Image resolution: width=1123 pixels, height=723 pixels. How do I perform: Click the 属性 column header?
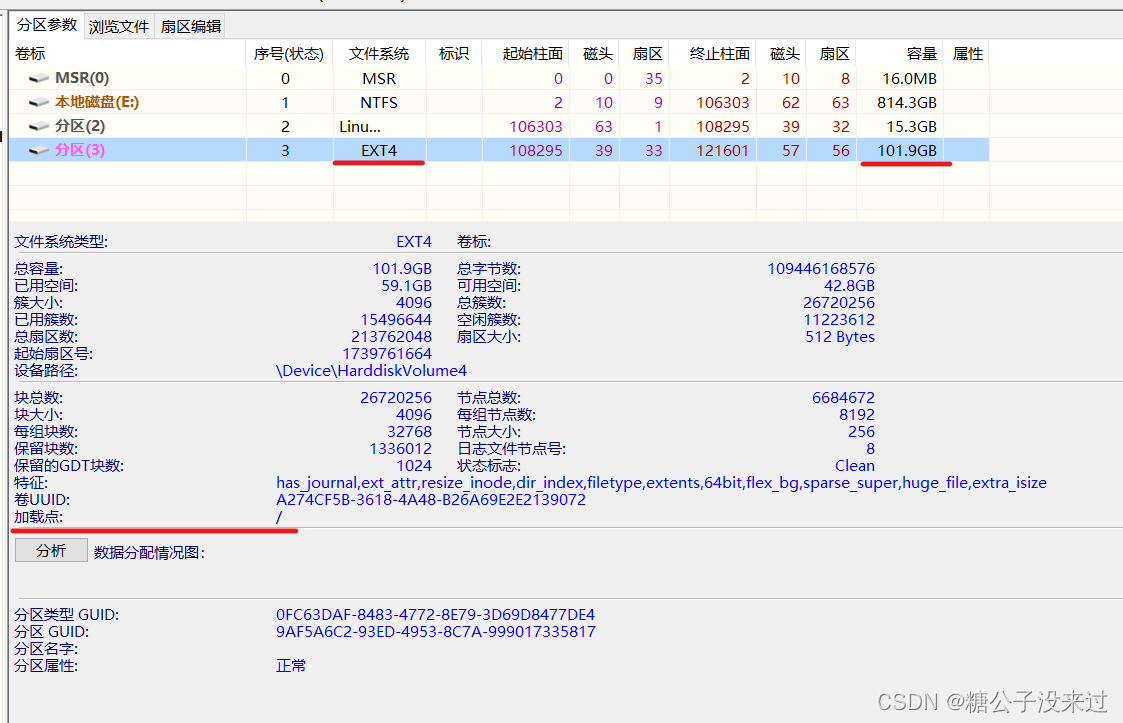tap(966, 53)
